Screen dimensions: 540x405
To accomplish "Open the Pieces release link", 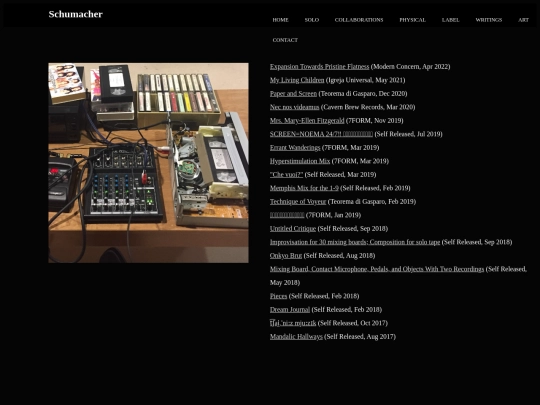I will (278, 296).
